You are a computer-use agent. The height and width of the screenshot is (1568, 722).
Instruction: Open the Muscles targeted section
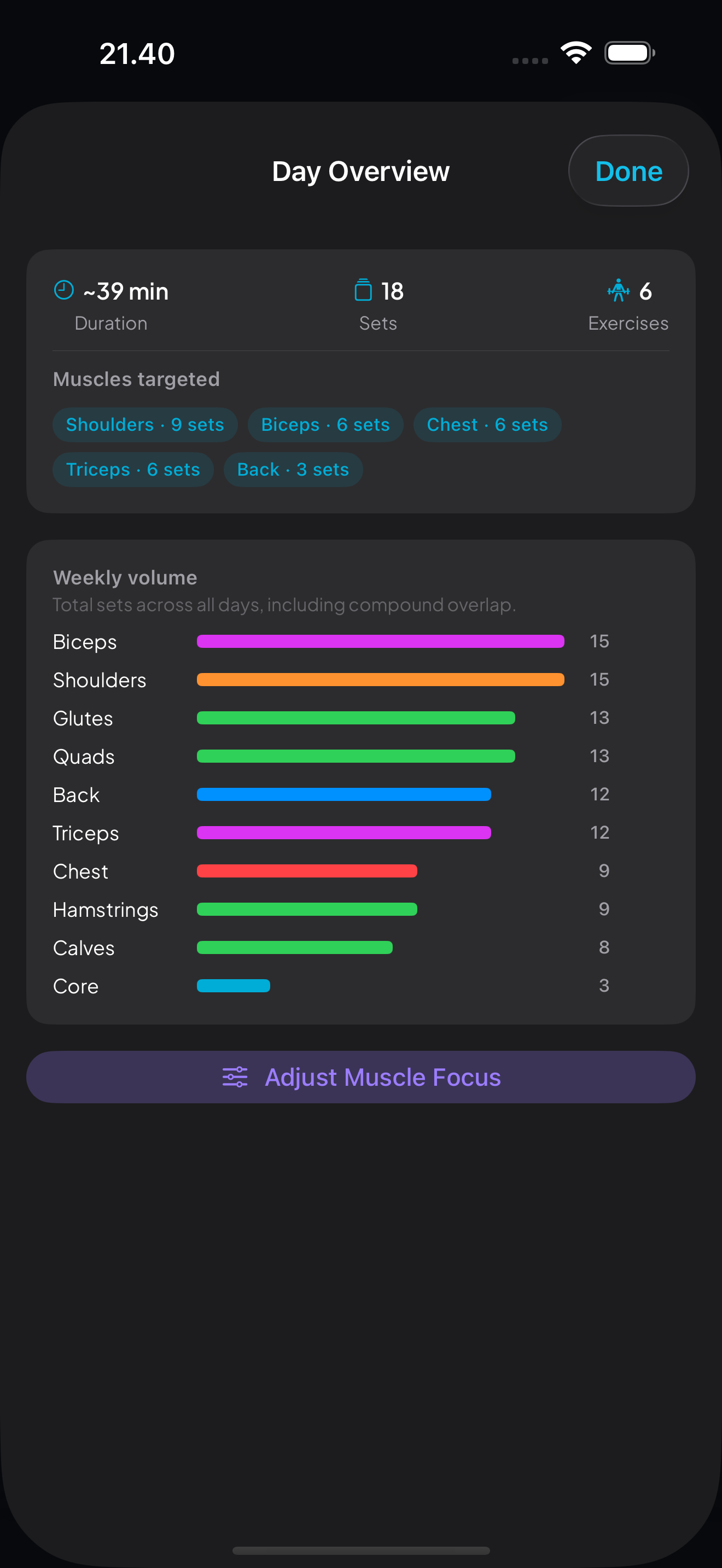[136, 379]
